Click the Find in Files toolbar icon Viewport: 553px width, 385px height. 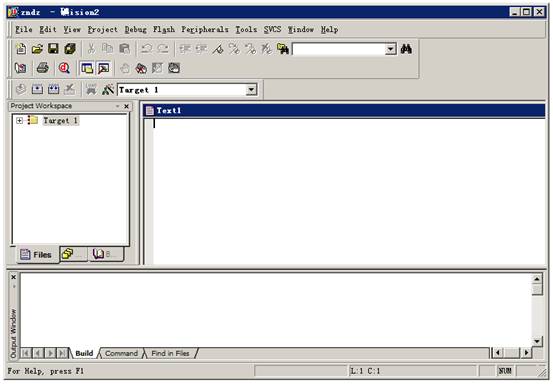click(x=282, y=49)
